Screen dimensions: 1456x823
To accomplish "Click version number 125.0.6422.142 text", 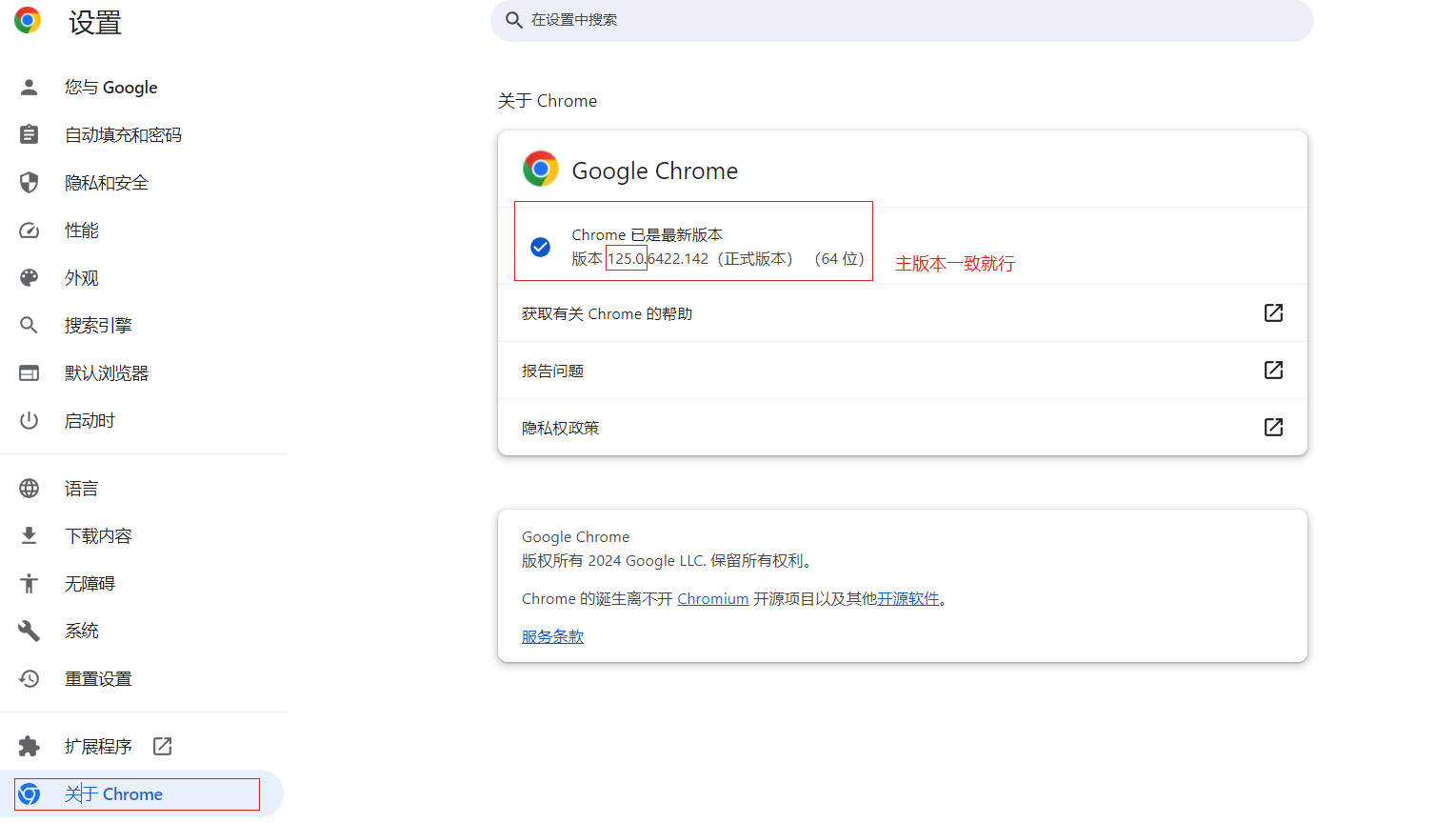I will coord(658,259).
